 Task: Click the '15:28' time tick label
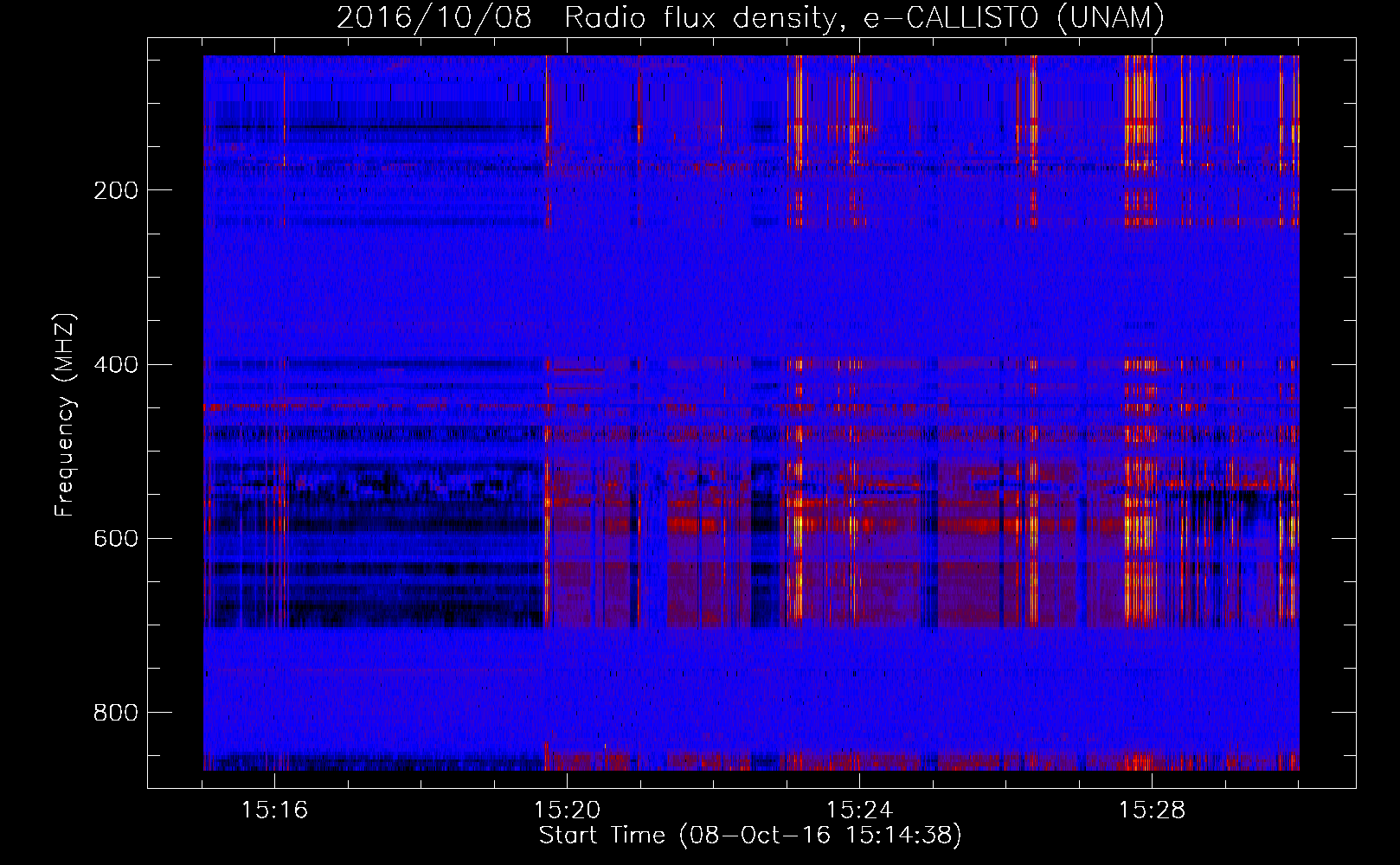pyautogui.click(x=1152, y=811)
